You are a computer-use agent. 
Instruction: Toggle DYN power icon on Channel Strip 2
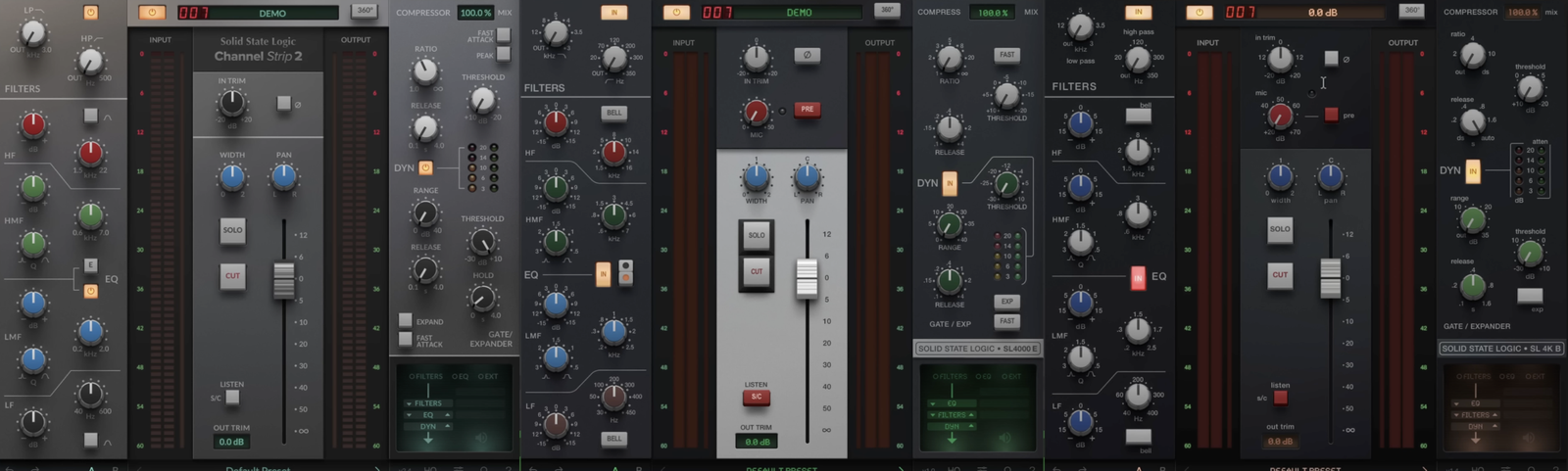(x=425, y=167)
